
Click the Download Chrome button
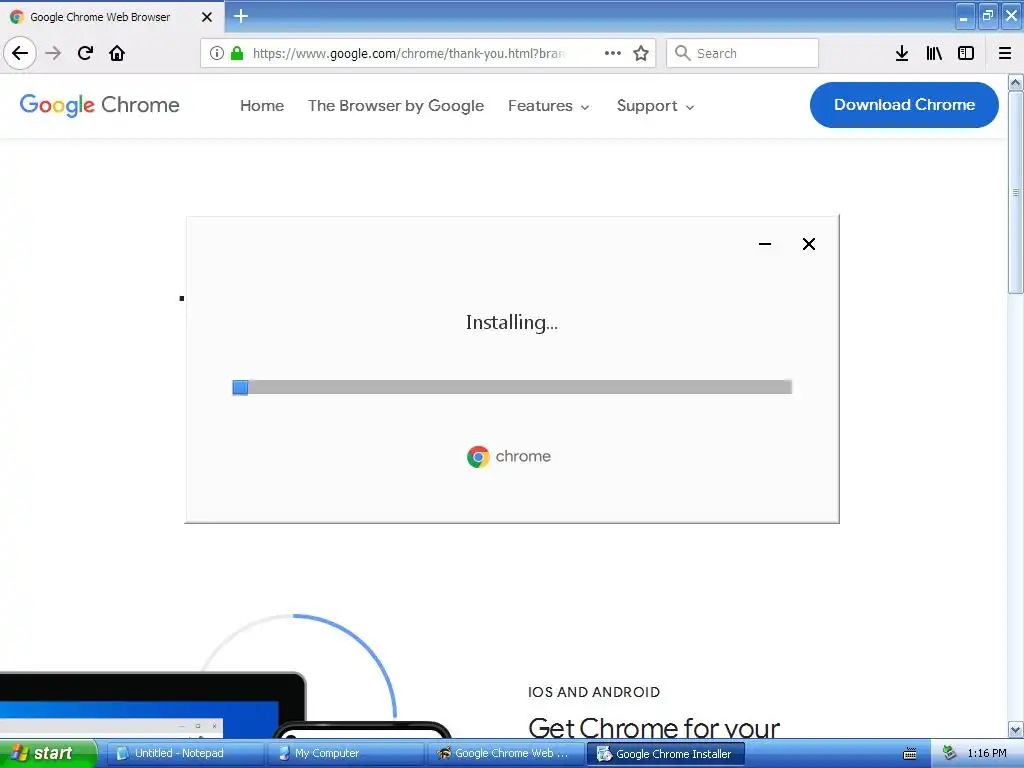click(x=904, y=104)
